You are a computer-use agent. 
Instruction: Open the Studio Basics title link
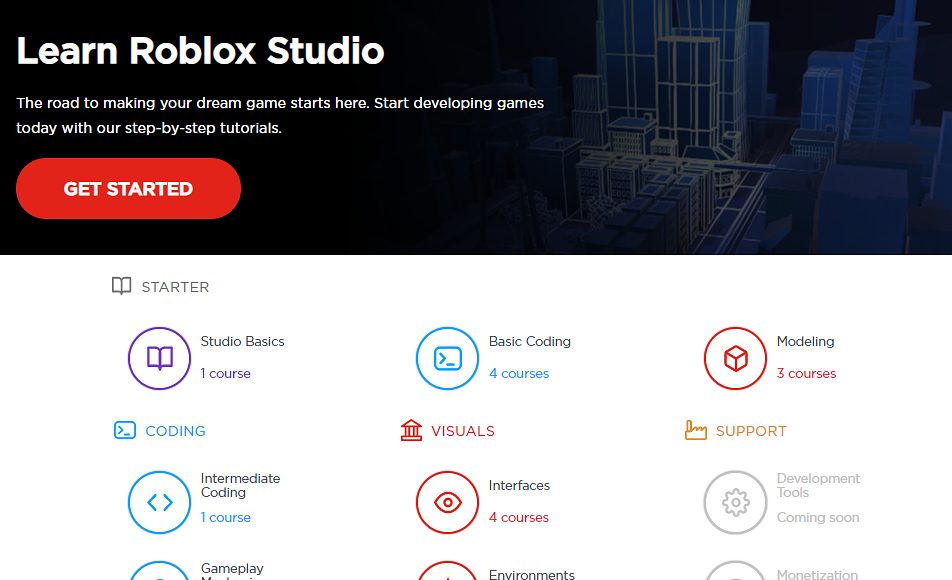coord(242,341)
